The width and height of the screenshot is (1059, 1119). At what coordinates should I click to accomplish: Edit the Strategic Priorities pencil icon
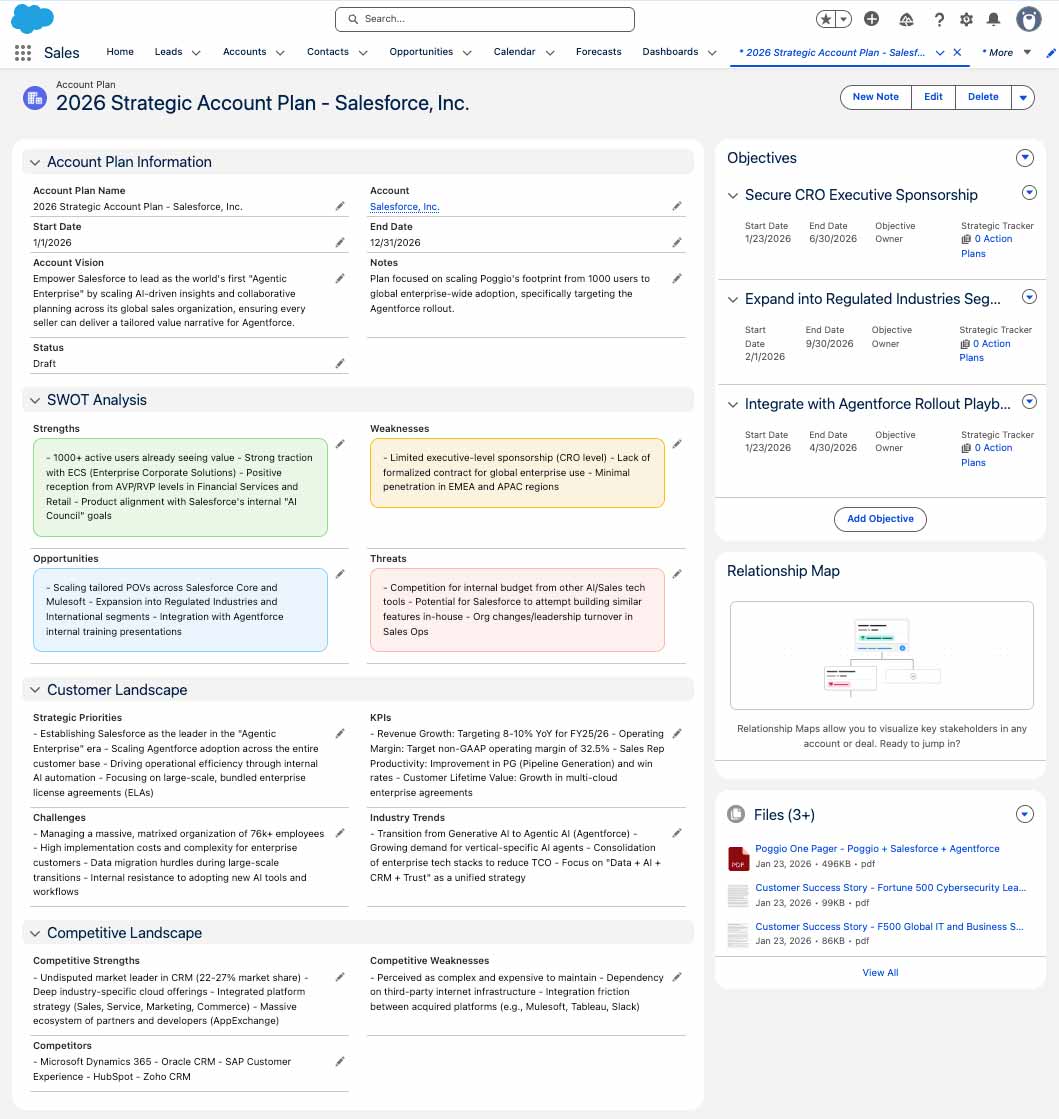click(340, 734)
